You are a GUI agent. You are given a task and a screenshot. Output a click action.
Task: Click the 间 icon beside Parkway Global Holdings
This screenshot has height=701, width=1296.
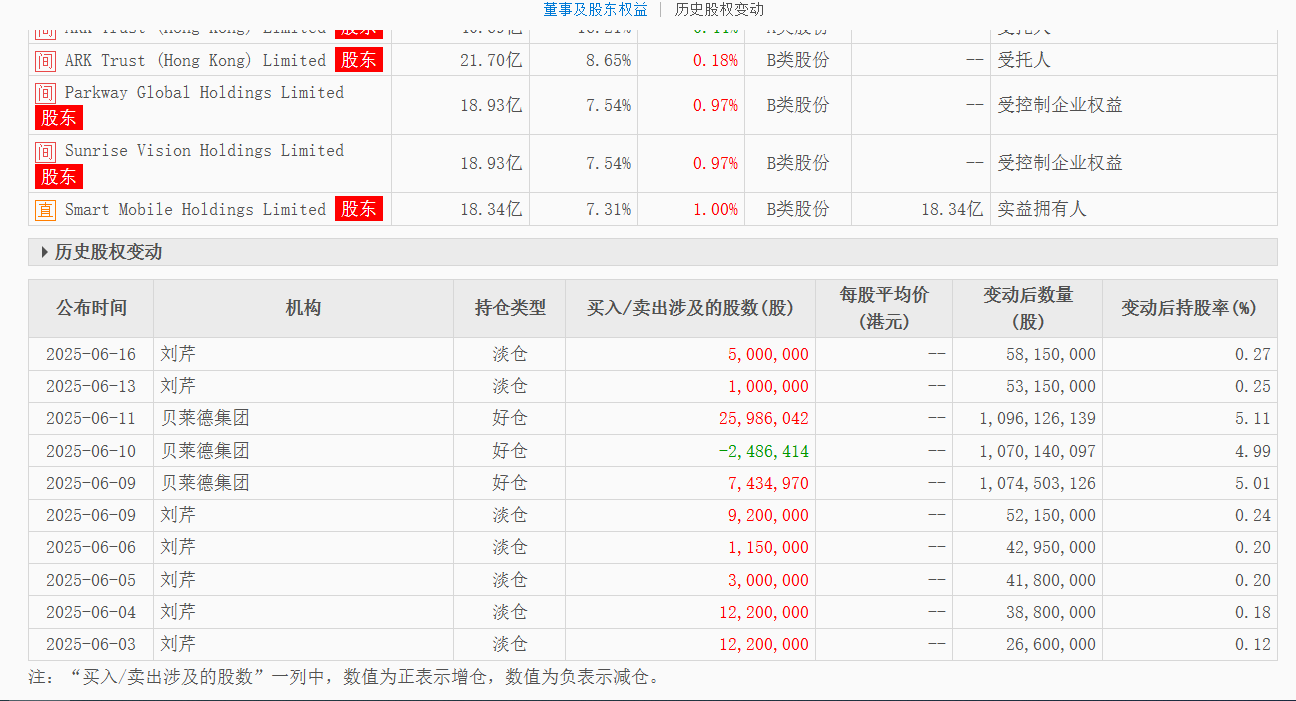pyautogui.click(x=46, y=93)
